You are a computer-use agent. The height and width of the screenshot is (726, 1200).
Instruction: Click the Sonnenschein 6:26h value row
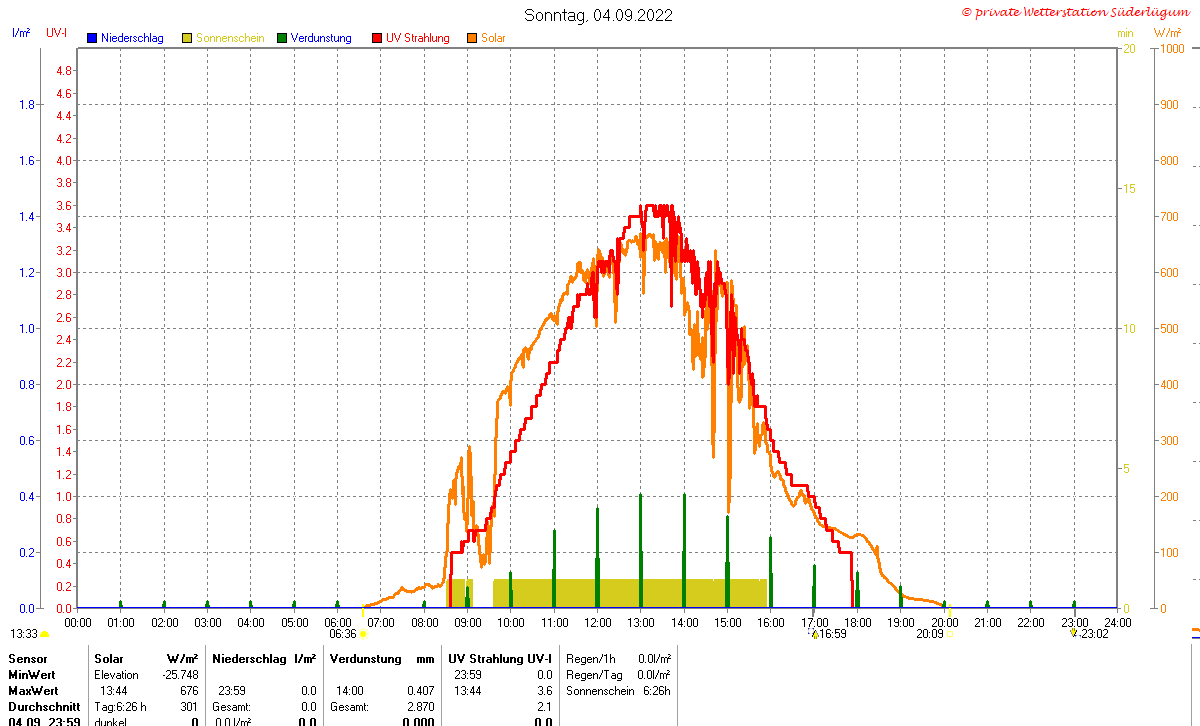[618, 691]
